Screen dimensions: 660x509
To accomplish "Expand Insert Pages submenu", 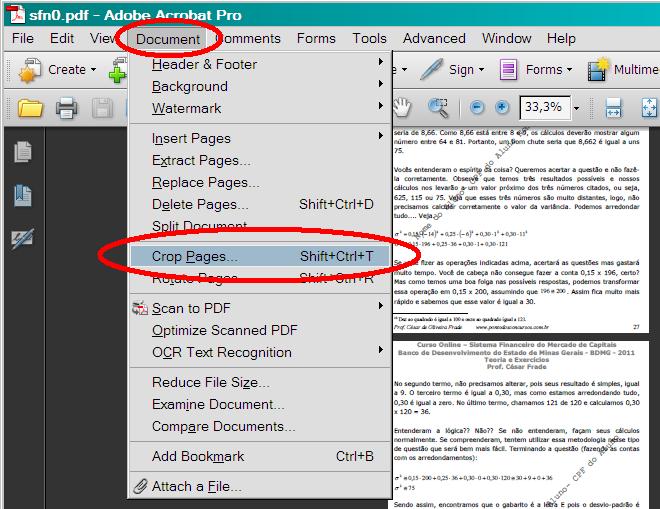I will coord(259,139).
